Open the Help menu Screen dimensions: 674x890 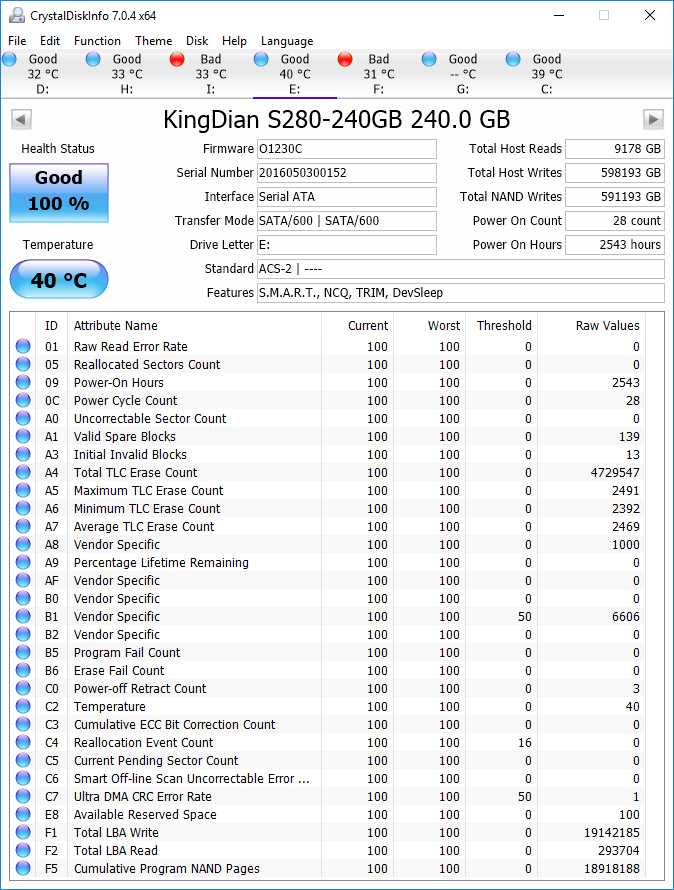234,41
